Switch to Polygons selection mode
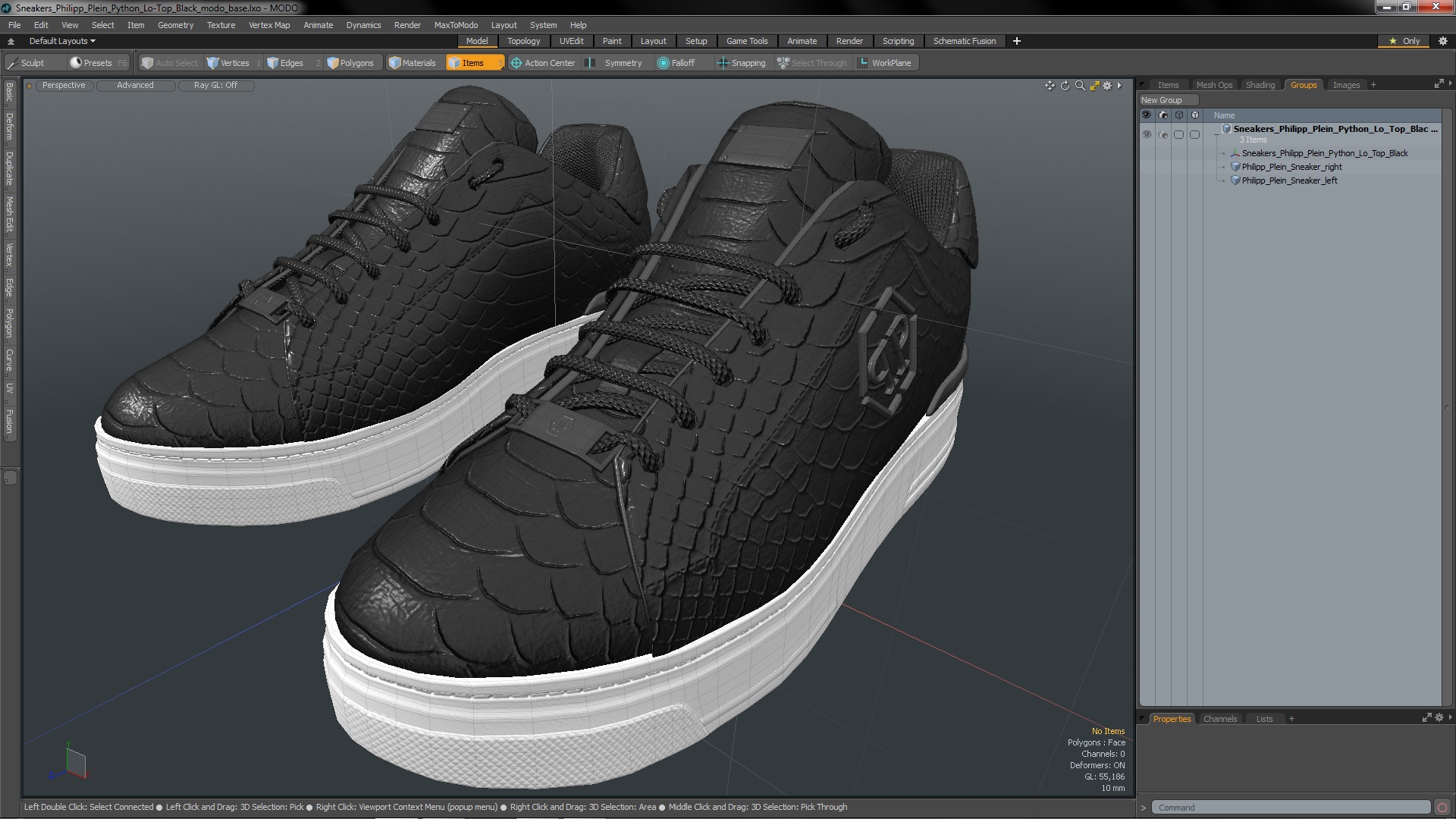 pyautogui.click(x=352, y=63)
